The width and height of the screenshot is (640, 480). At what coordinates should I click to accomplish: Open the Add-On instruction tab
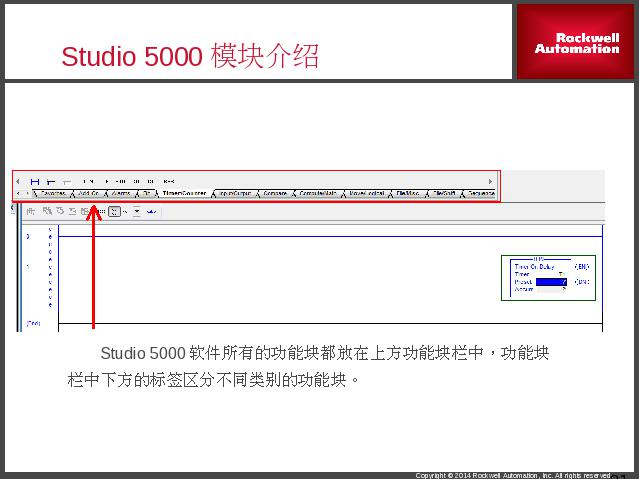click(89, 193)
